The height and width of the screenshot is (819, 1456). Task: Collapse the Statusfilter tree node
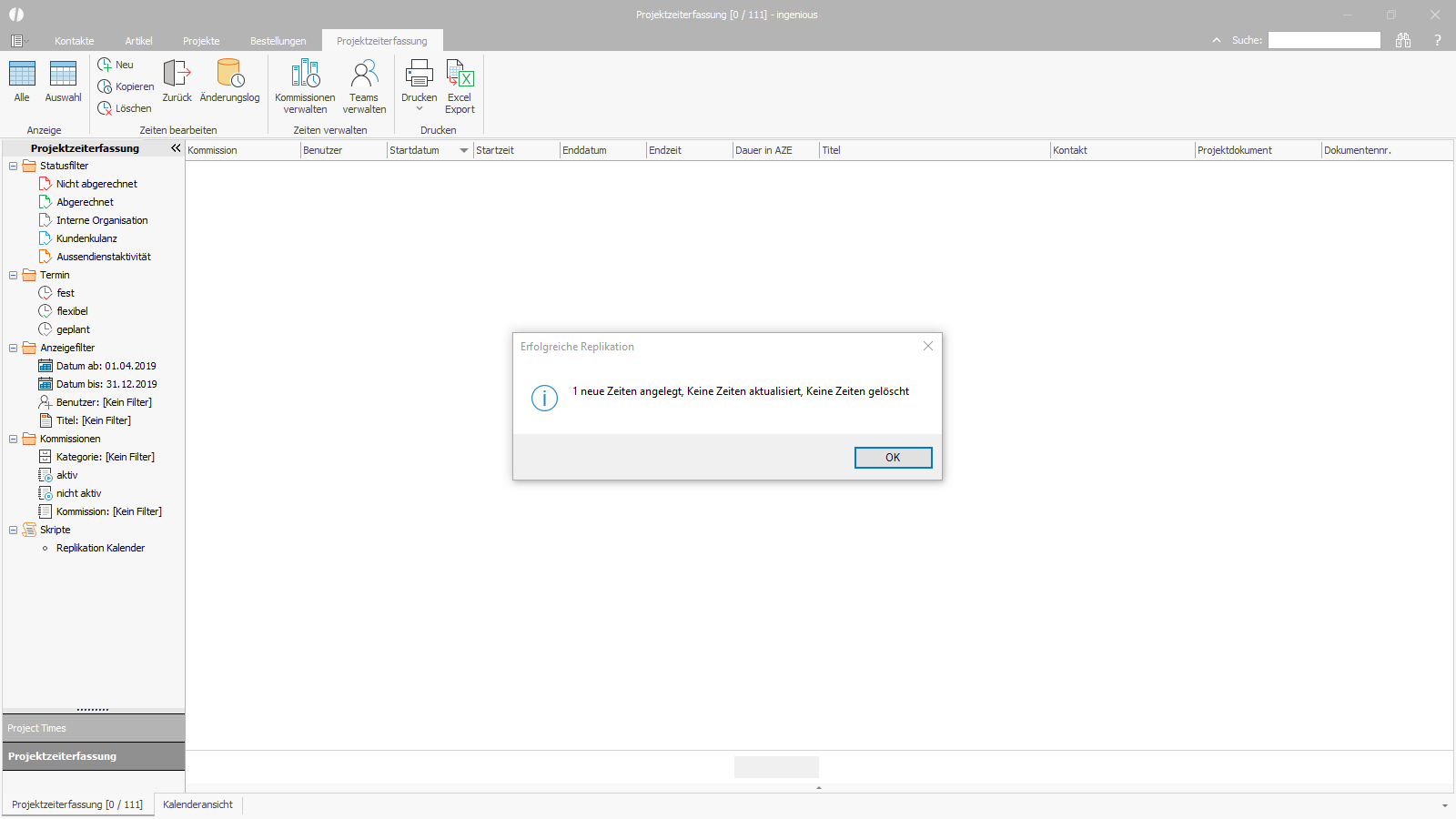13,166
